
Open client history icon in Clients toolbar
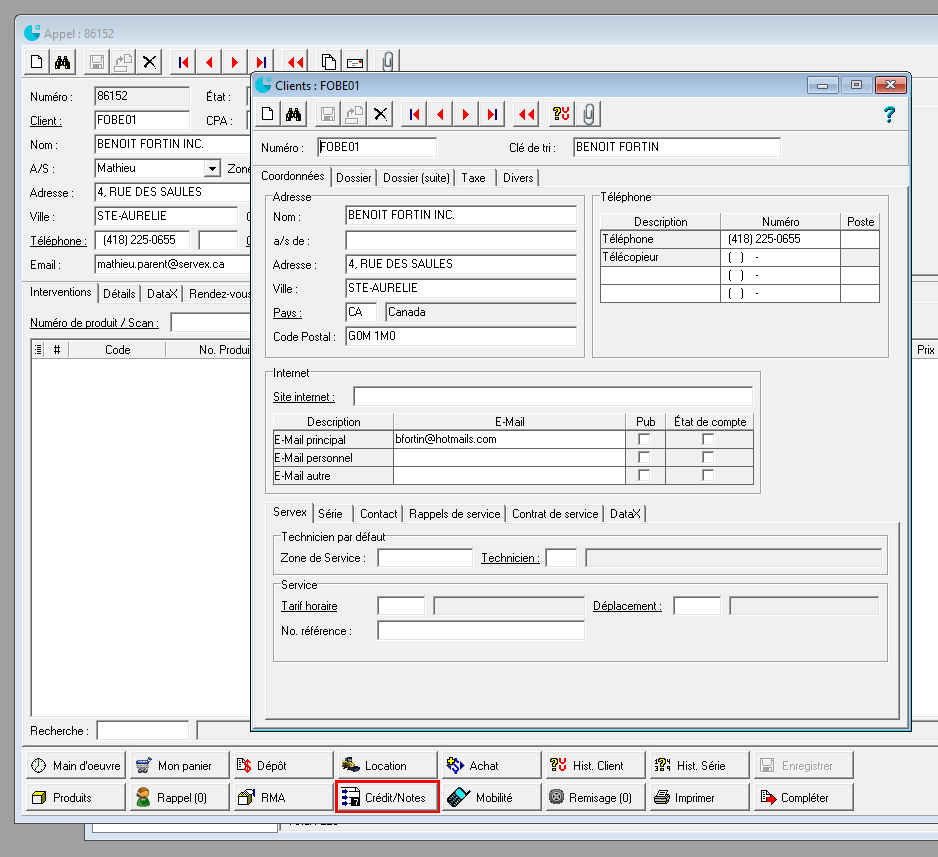point(561,114)
